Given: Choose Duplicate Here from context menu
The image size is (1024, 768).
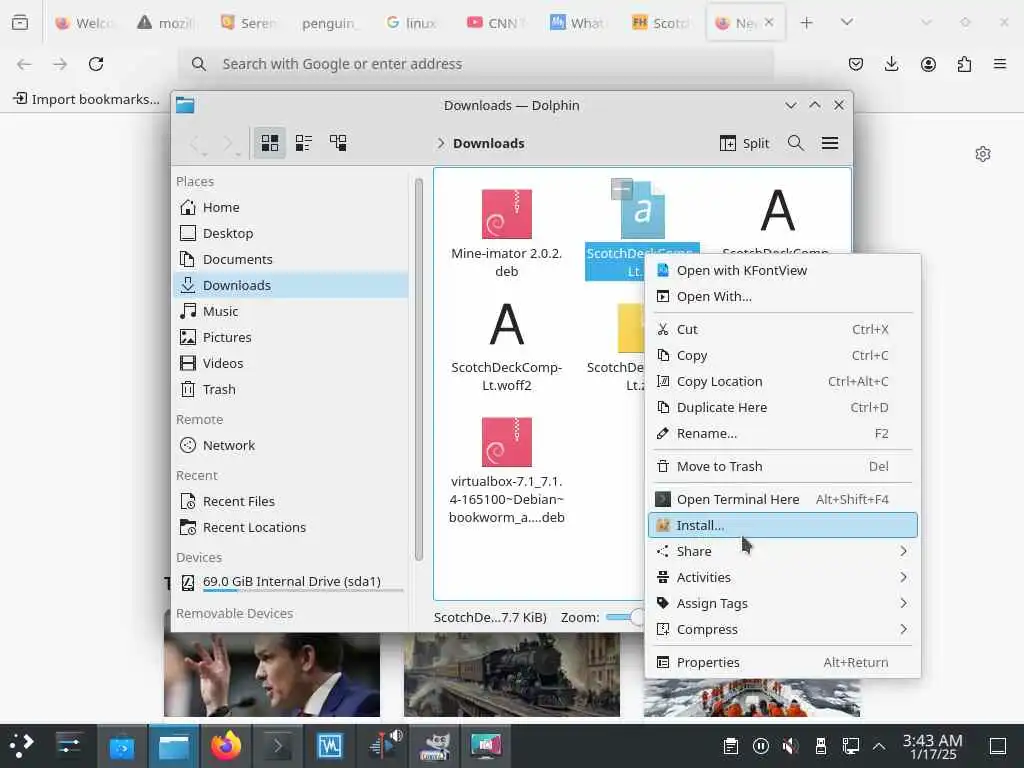Looking at the screenshot, I should pos(783,408).
